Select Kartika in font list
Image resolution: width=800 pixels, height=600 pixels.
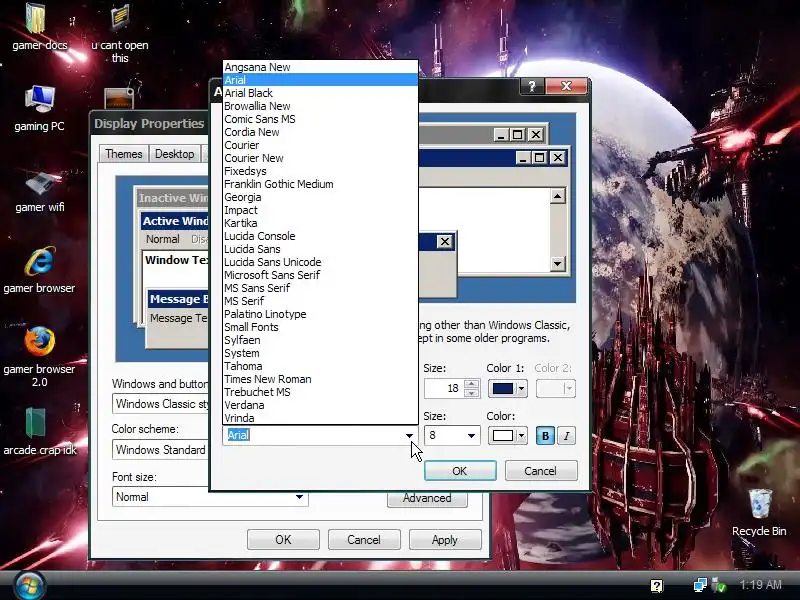(x=320, y=223)
